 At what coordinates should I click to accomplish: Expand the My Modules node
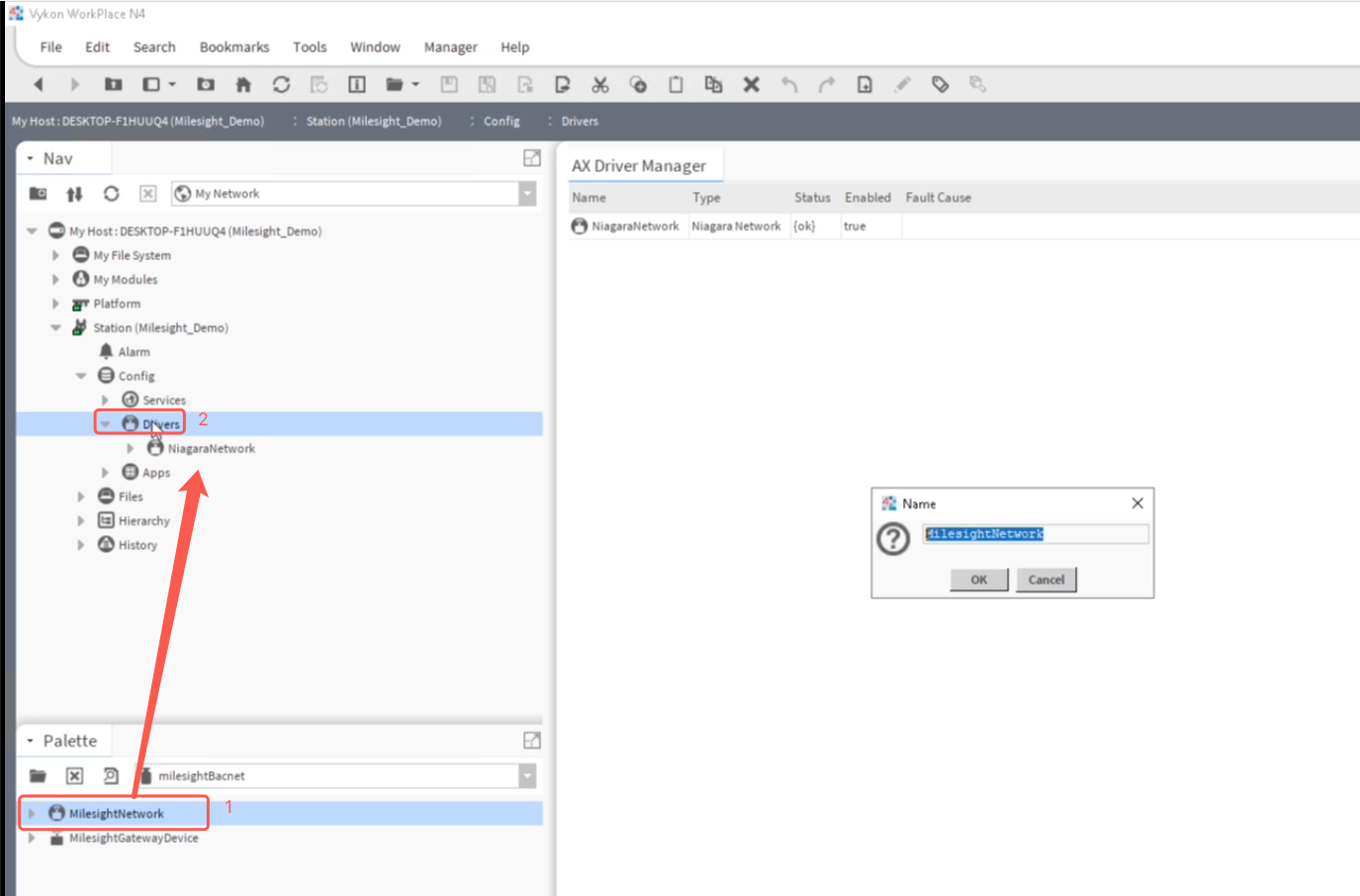coord(55,280)
